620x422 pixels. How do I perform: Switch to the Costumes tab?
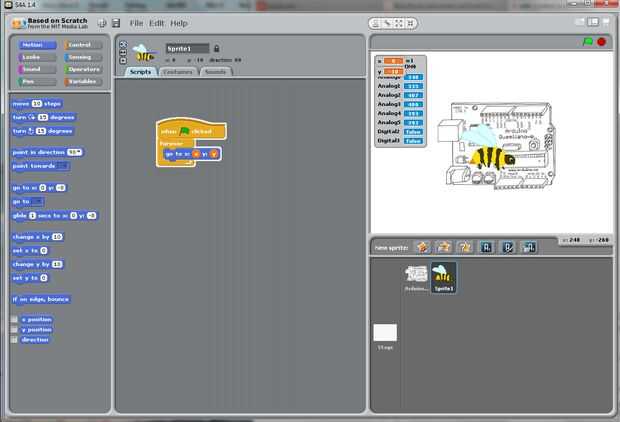point(178,72)
